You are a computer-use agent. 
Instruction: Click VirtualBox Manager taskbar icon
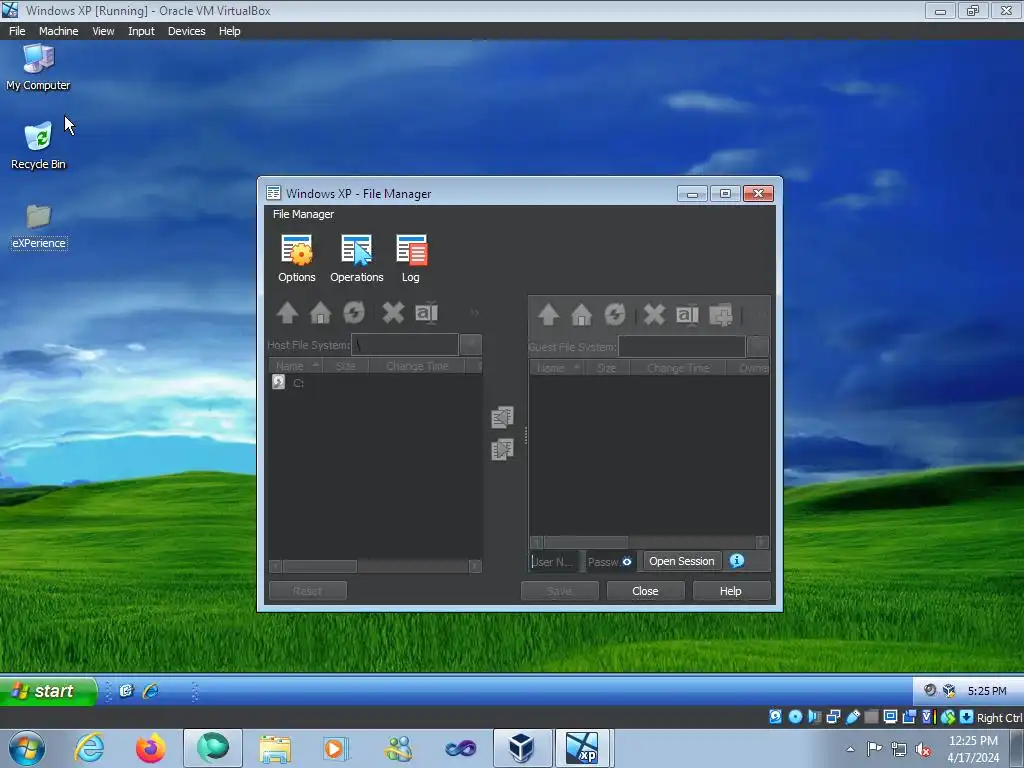pos(522,748)
